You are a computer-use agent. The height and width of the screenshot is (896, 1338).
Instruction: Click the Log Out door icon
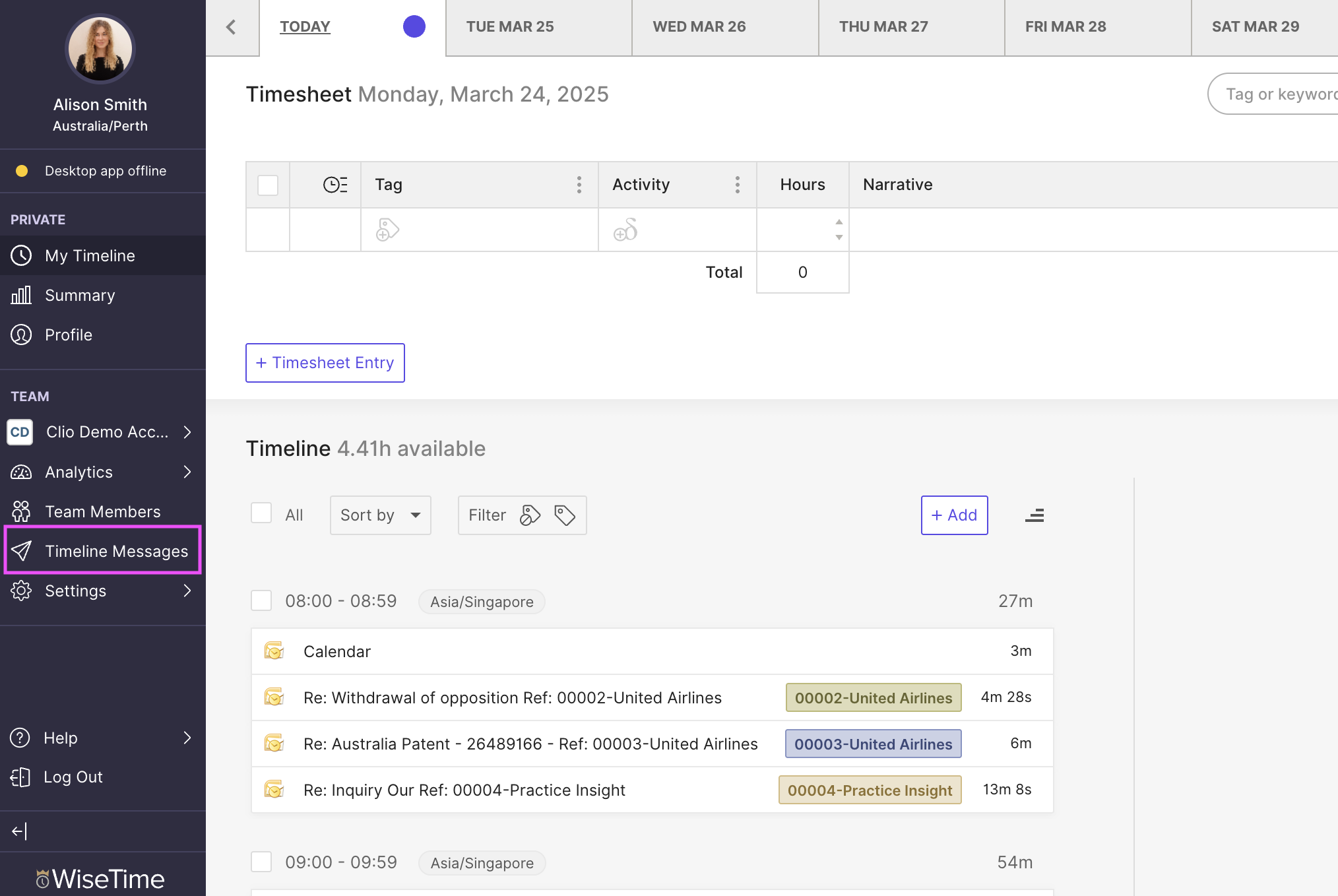tap(20, 777)
